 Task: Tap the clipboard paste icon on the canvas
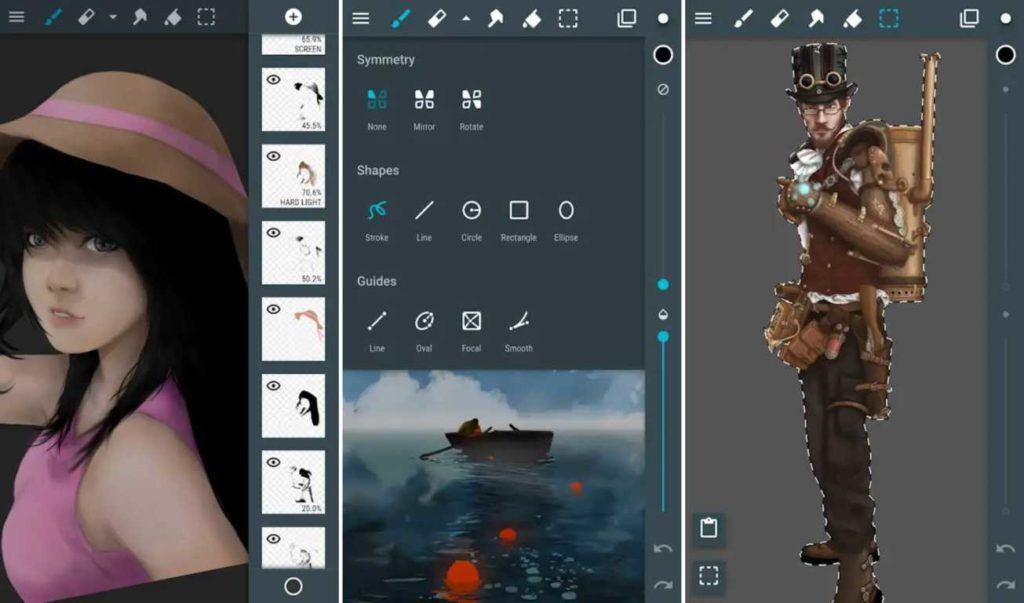pos(708,529)
